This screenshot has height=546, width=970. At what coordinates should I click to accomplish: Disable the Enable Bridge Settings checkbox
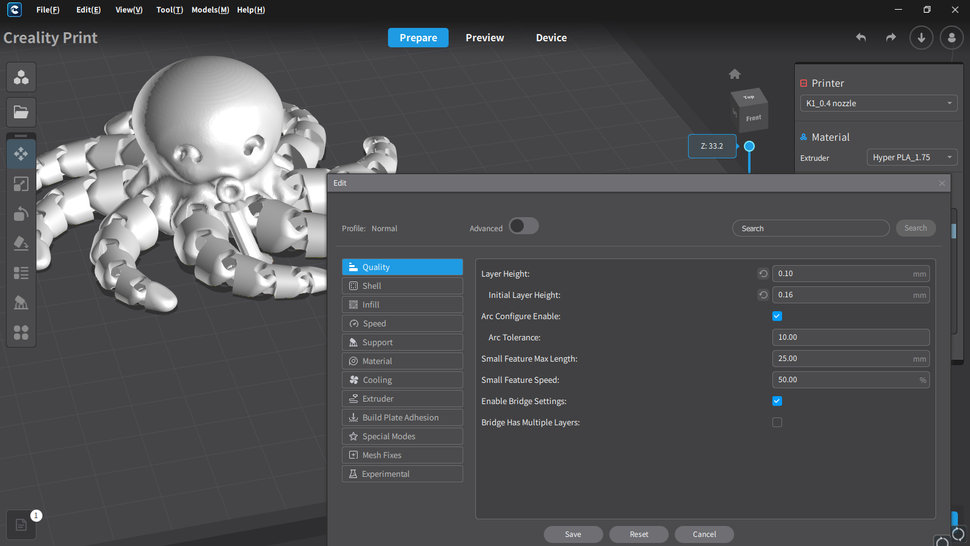[x=777, y=401]
